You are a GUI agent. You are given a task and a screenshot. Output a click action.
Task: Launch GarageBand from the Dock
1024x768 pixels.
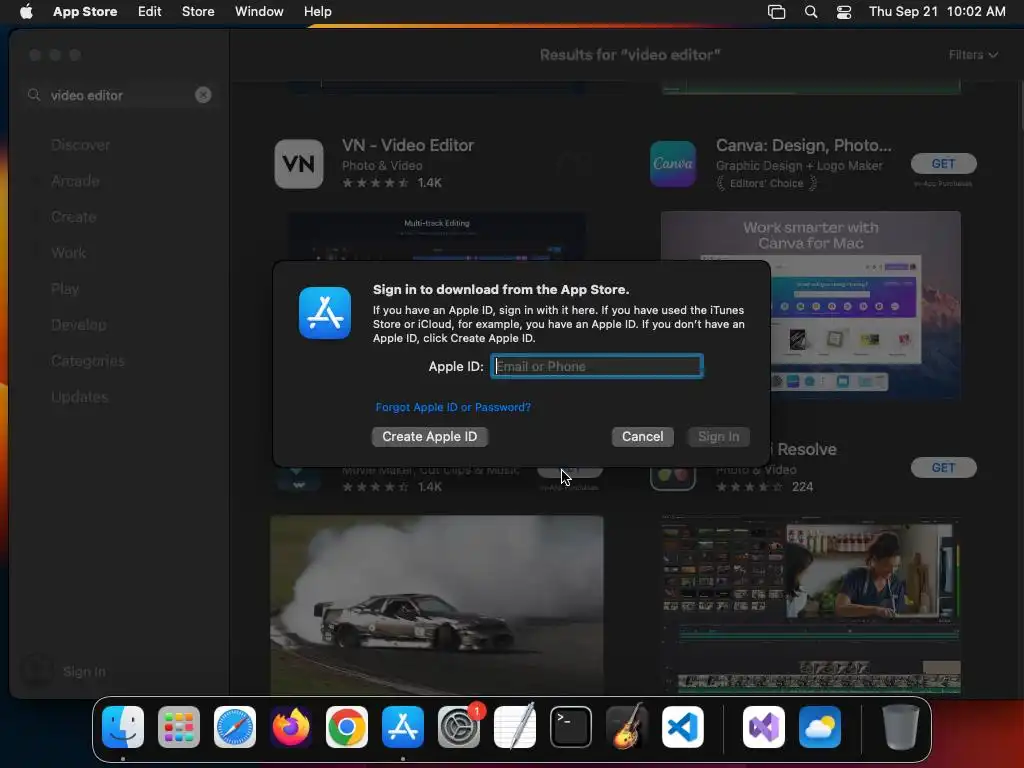point(627,726)
